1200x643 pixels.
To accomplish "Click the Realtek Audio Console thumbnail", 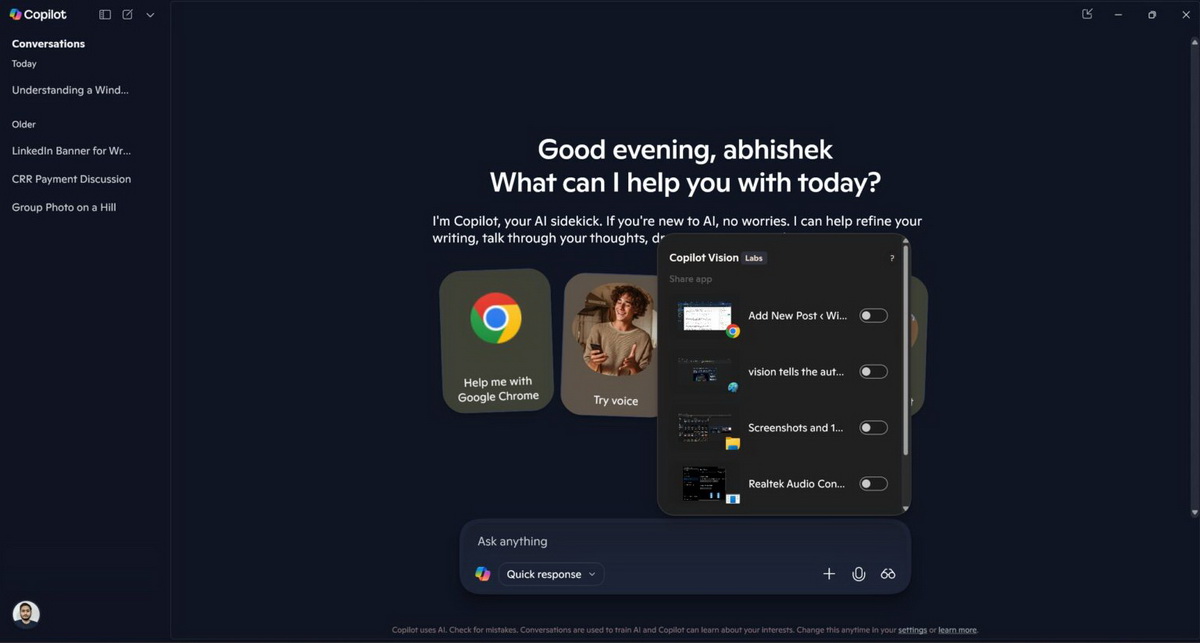I will pyautogui.click(x=706, y=485).
